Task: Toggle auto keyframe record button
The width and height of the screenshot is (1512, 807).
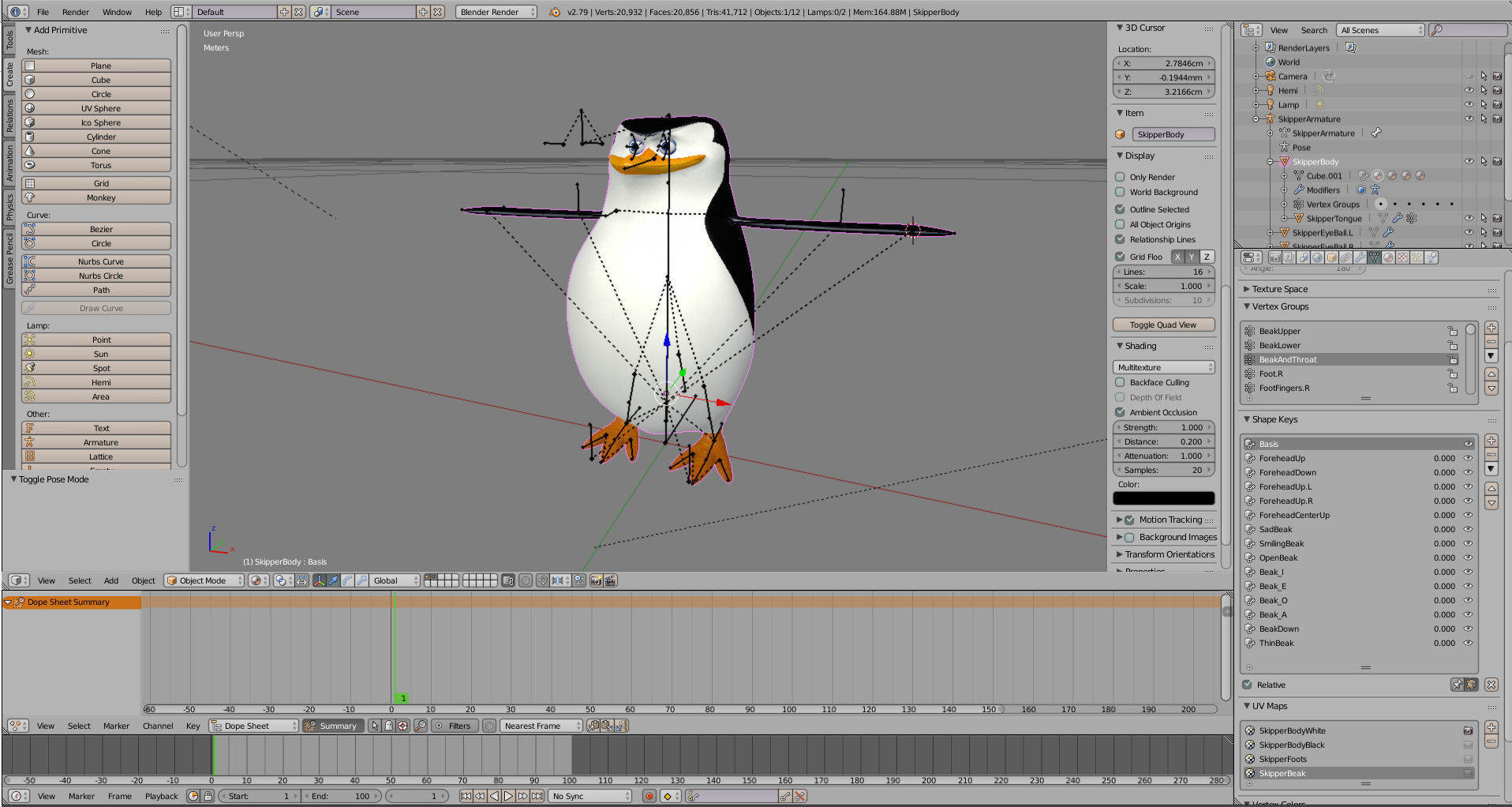Action: [x=649, y=796]
